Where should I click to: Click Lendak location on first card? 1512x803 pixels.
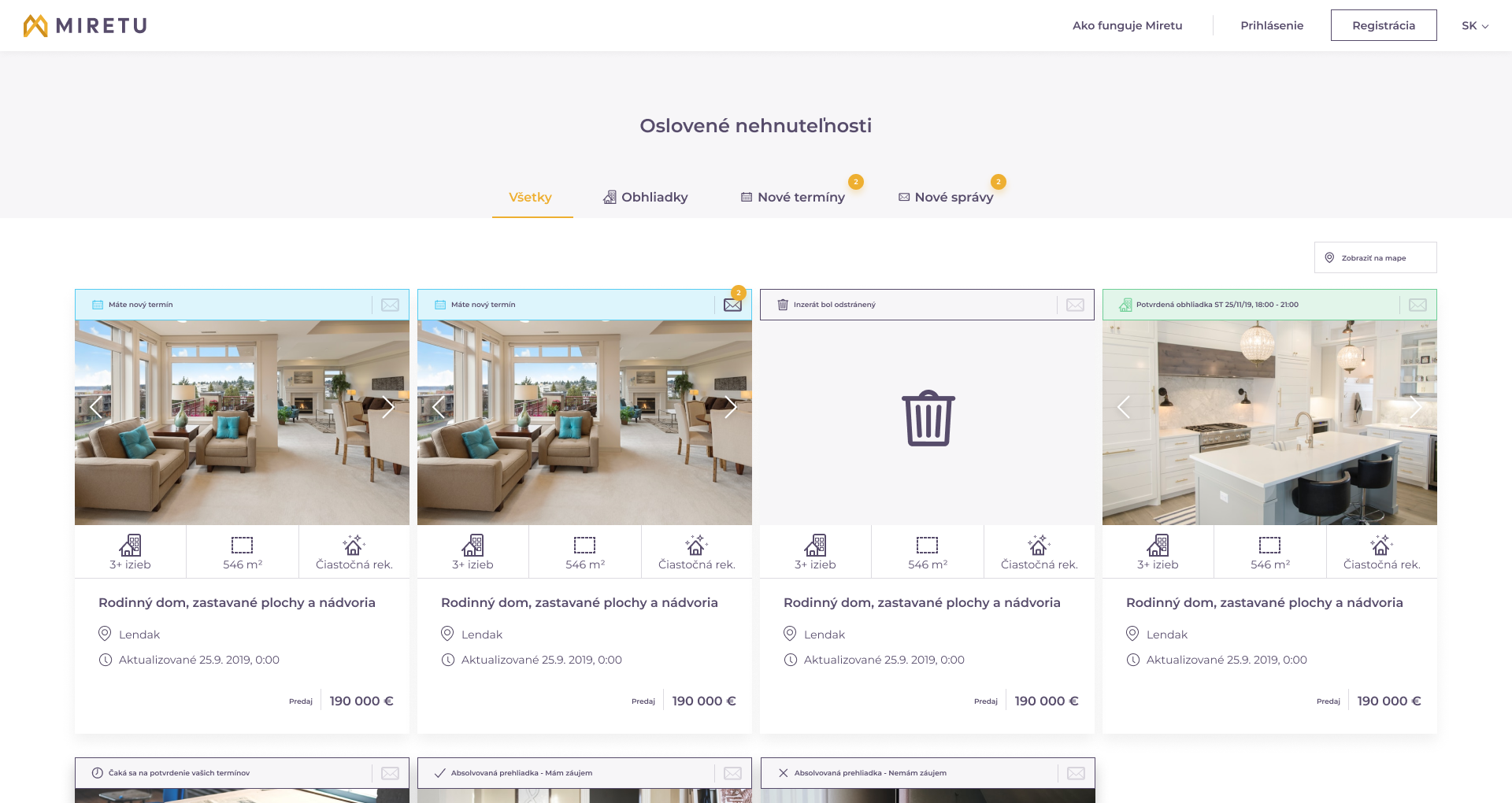pos(139,635)
